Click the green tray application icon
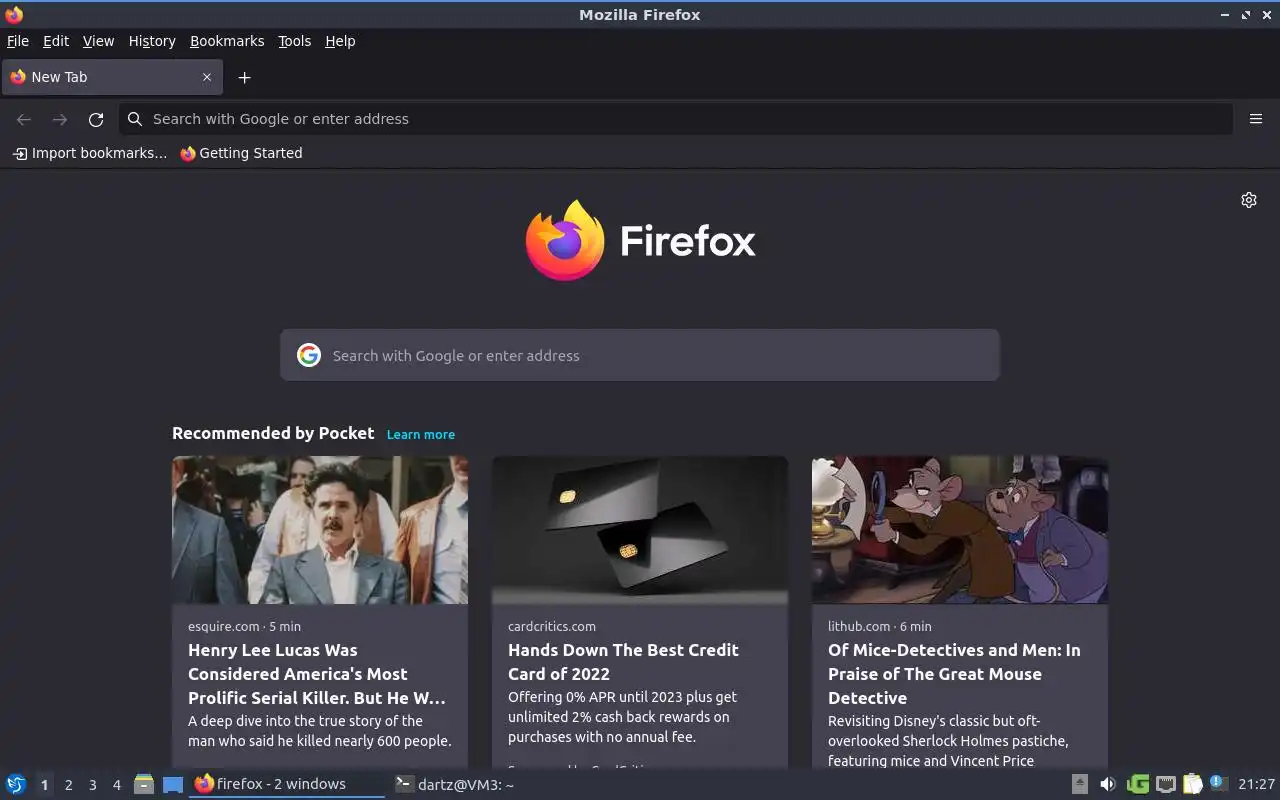 [1137, 784]
